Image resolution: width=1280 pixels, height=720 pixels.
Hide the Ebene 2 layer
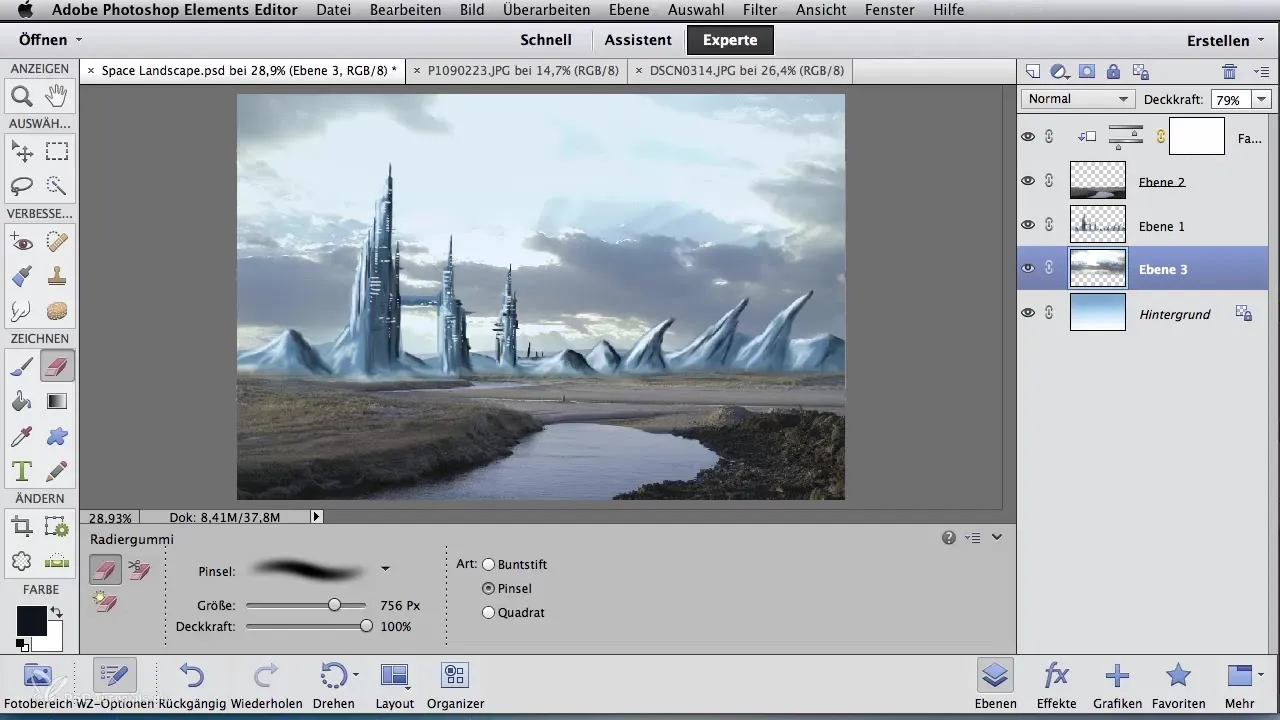pyautogui.click(x=1028, y=181)
